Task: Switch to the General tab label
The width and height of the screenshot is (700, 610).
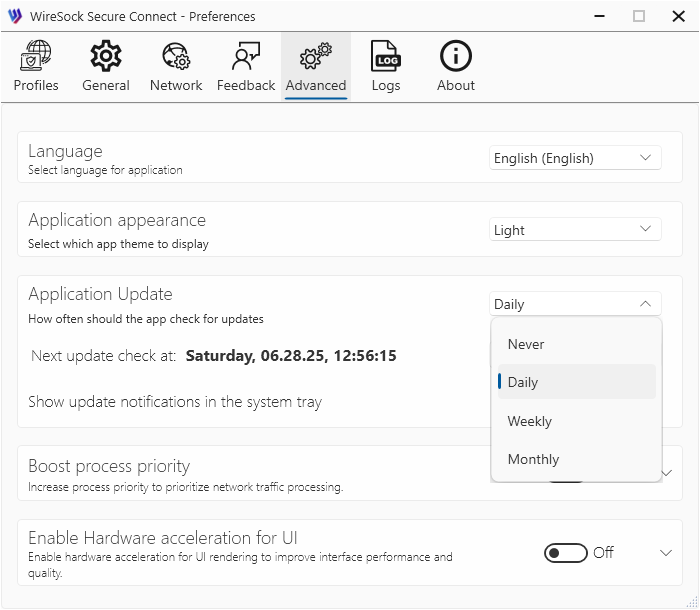Action: coord(106,85)
